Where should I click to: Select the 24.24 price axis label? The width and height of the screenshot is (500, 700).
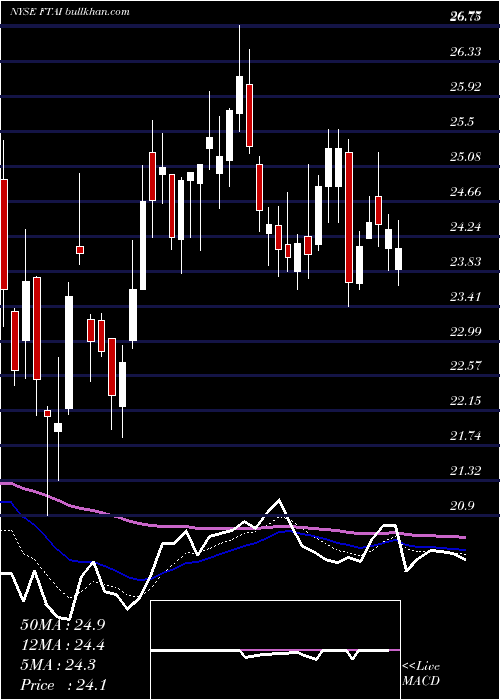[x=466, y=227]
